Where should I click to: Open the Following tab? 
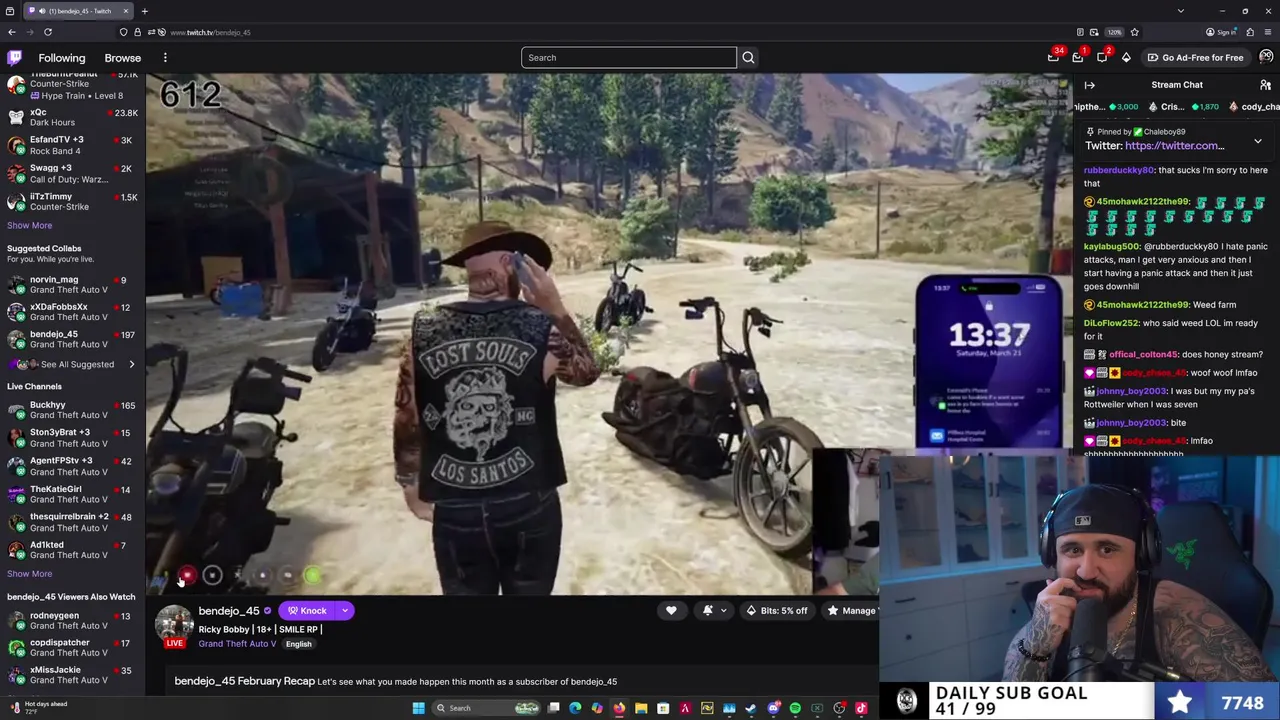tap(62, 58)
